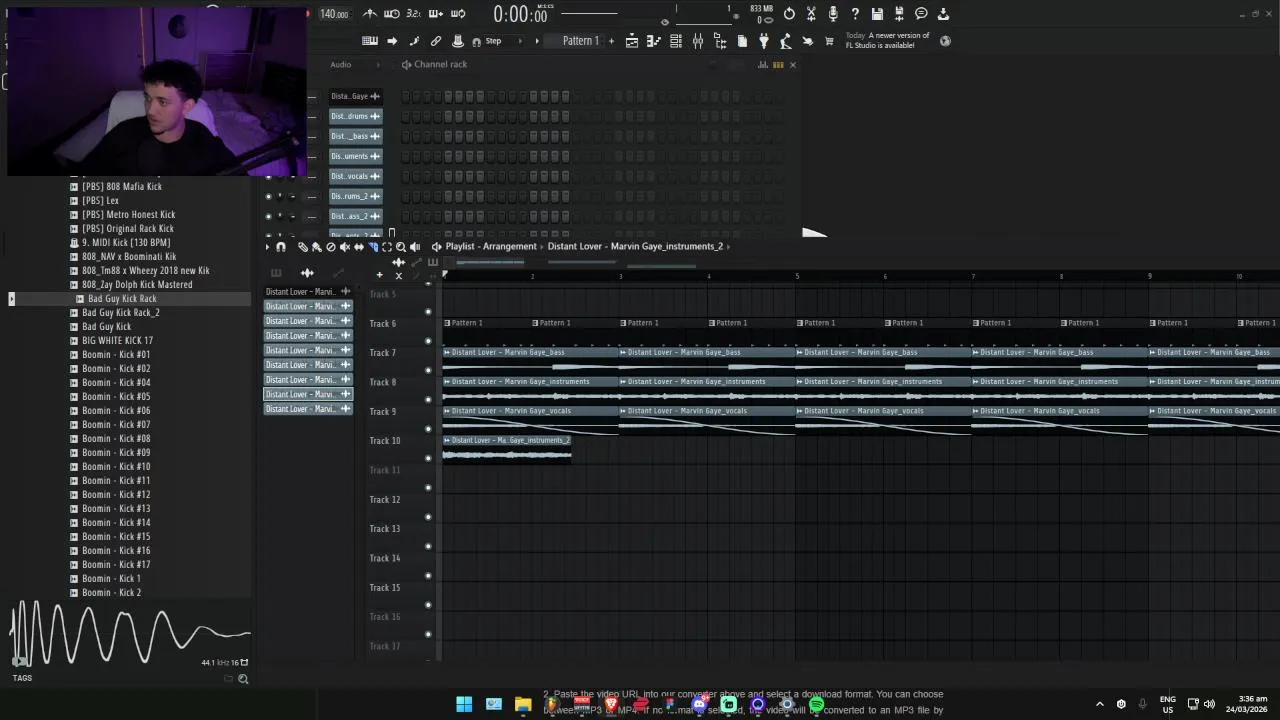Toggle the Track 12 mute dot
1280x720 pixels.
(x=428, y=517)
